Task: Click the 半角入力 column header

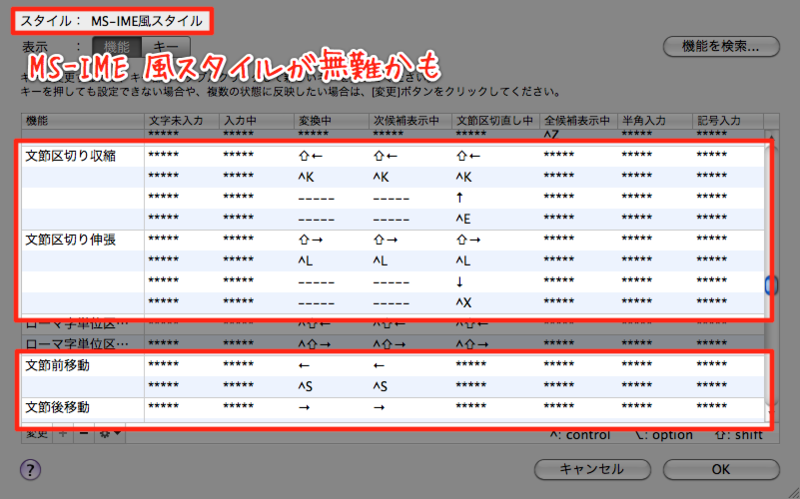Action: coord(655,121)
